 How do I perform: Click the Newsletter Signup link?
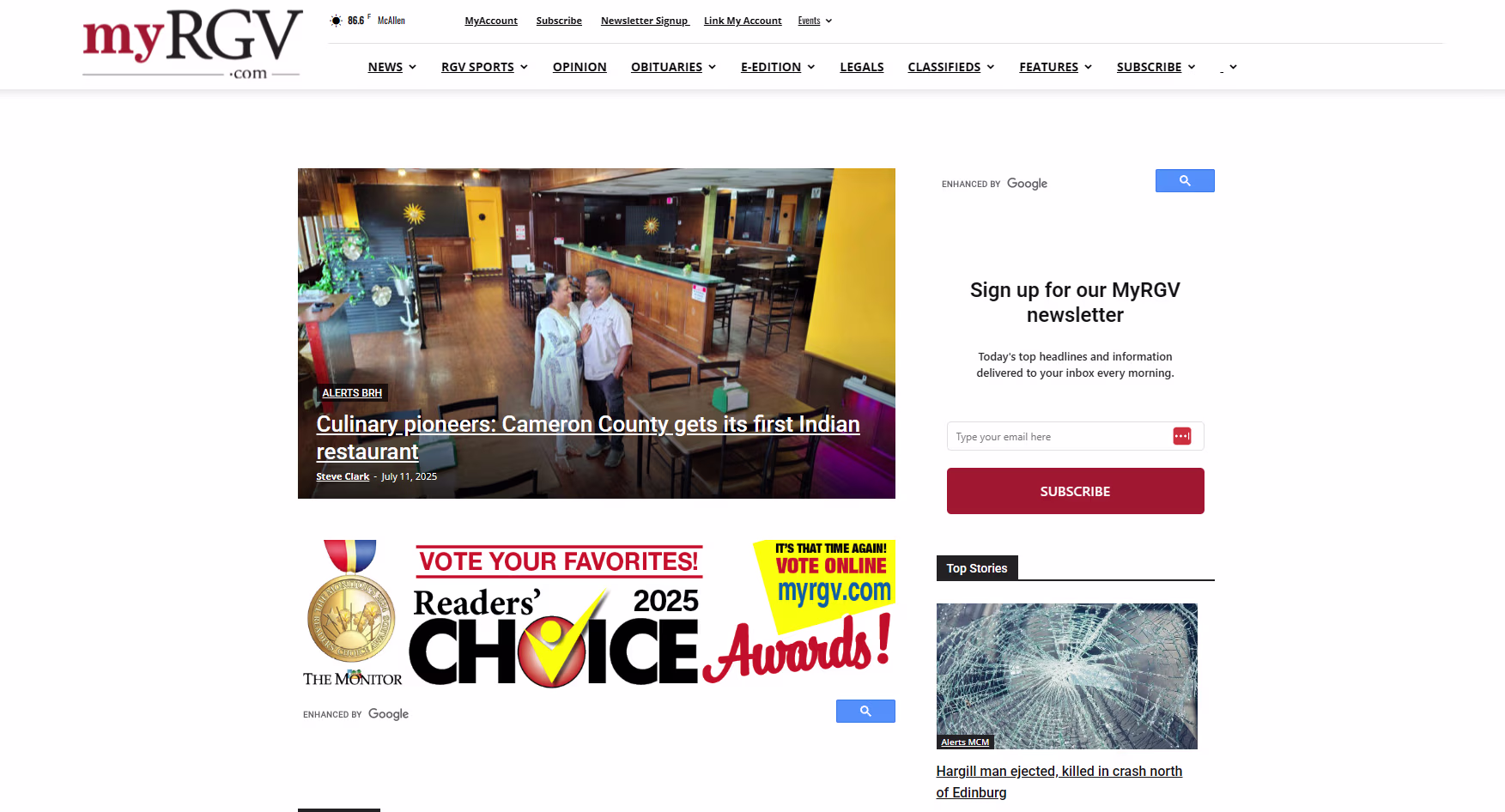pos(645,21)
